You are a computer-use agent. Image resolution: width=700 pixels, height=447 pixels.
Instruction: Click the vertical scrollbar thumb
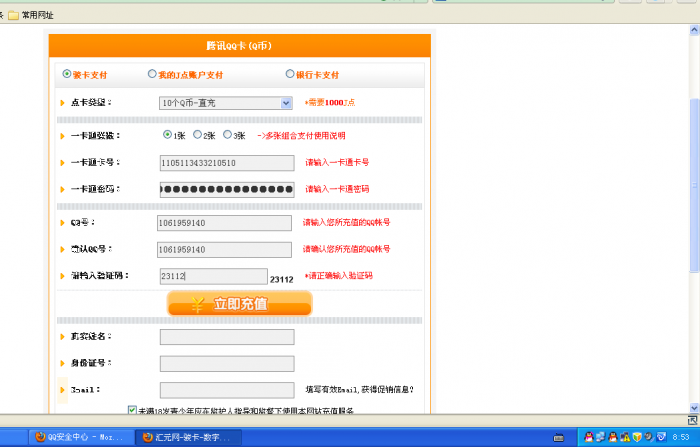tap(694, 185)
